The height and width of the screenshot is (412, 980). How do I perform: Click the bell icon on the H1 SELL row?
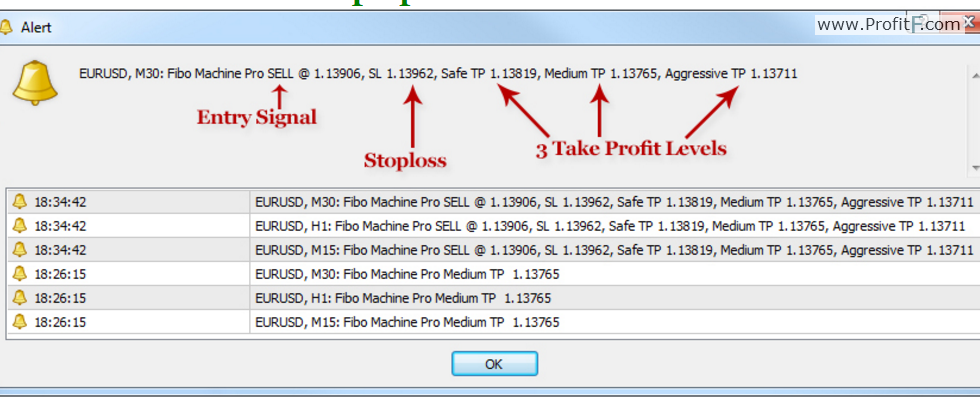pyautogui.click(x=20, y=225)
